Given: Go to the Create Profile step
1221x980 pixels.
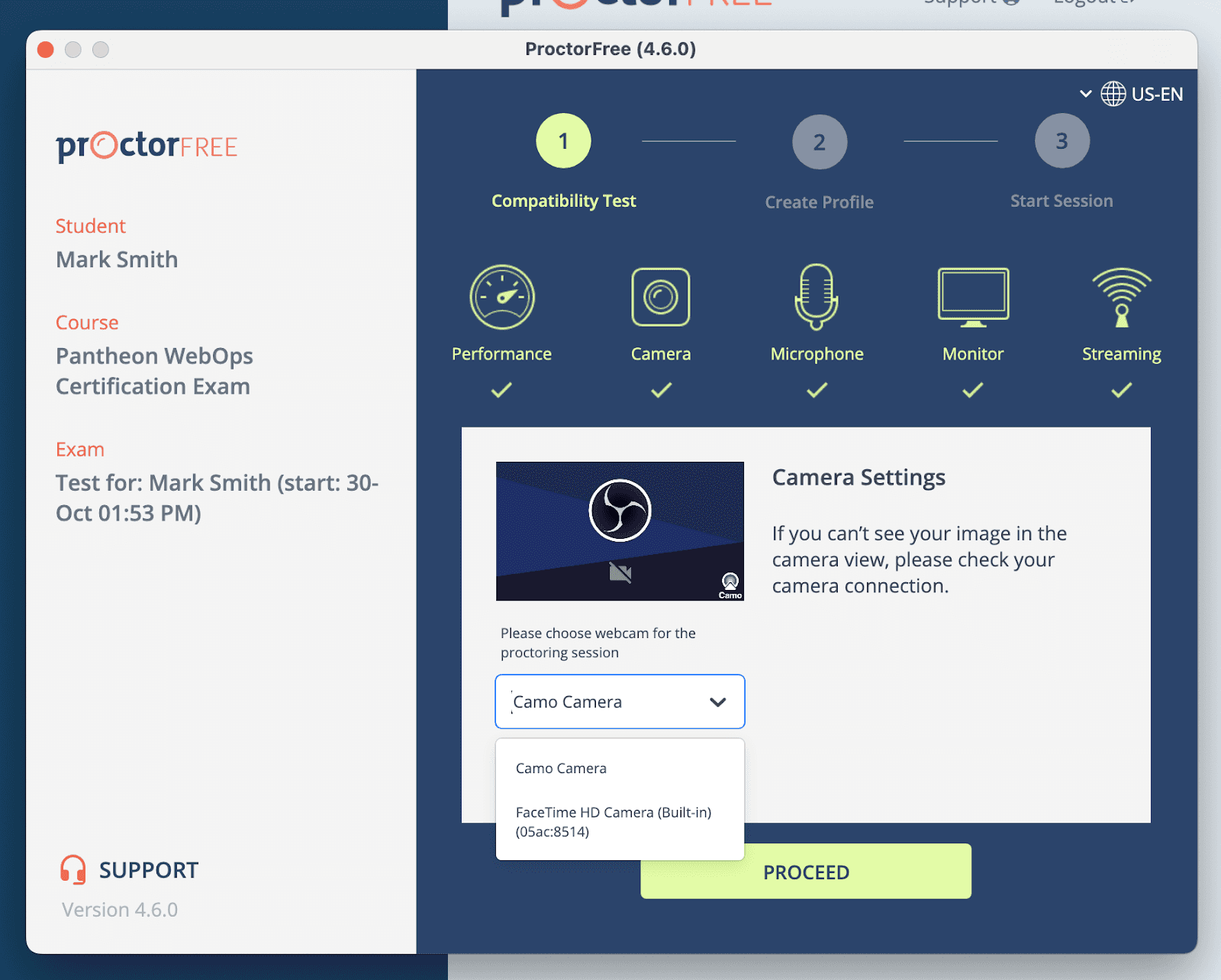Looking at the screenshot, I should pyautogui.click(x=819, y=141).
